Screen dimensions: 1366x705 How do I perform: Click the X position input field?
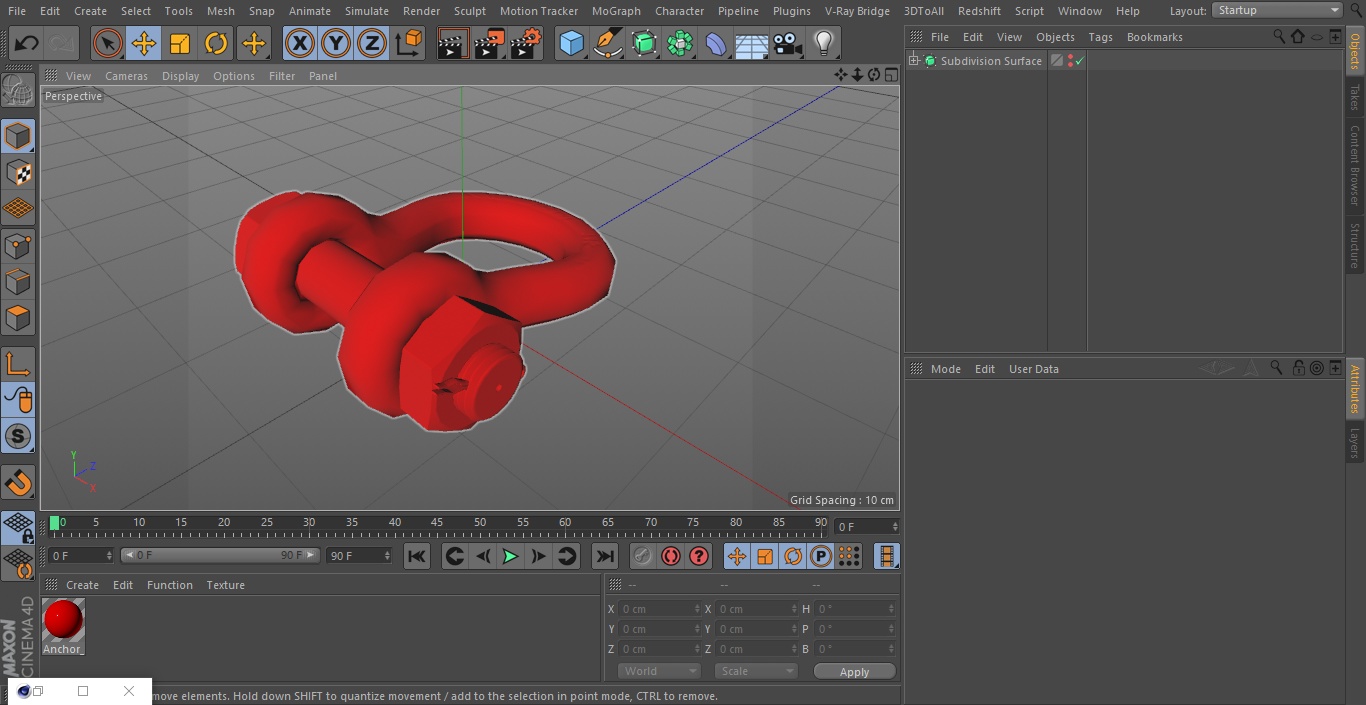pos(659,609)
